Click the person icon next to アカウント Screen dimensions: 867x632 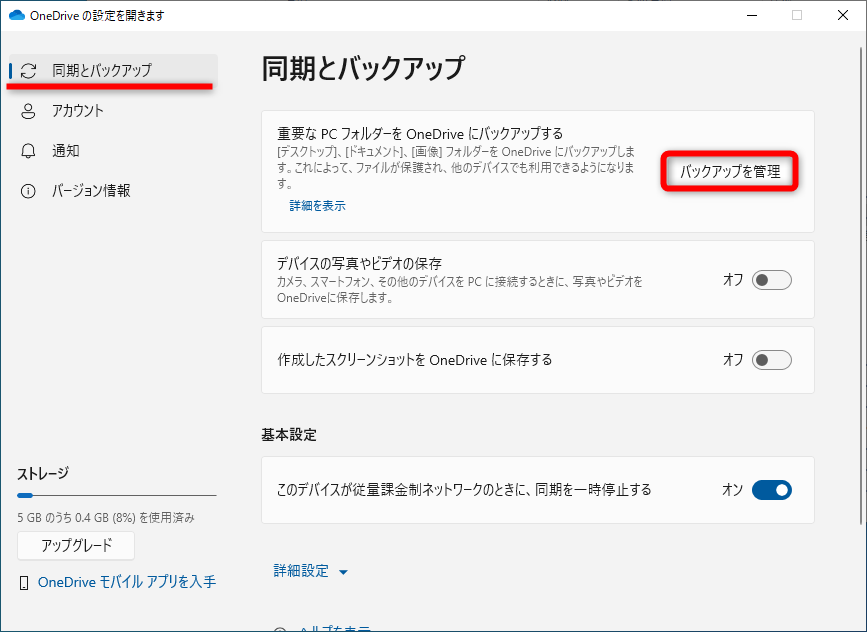[x=30, y=111]
